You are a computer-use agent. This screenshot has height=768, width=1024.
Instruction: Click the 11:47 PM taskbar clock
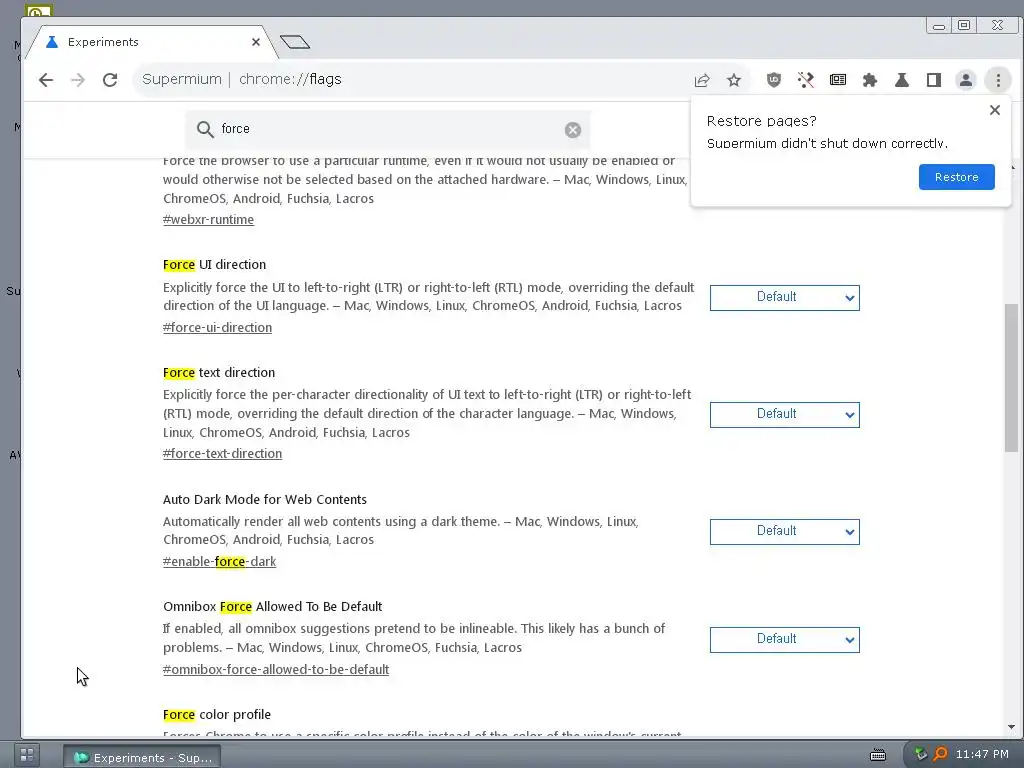tap(982, 754)
